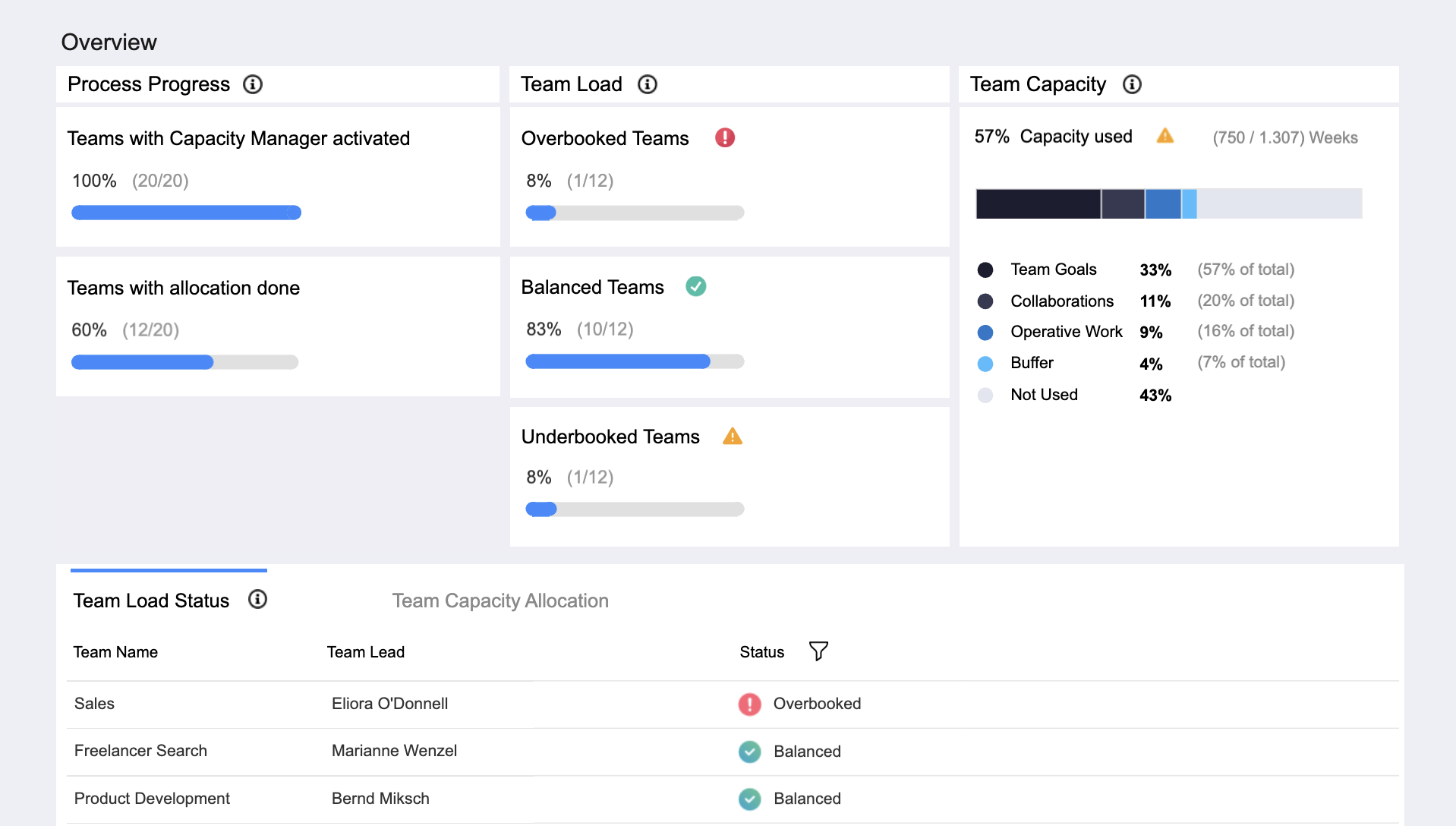Click the Overbooked status text for Sales
The width and height of the screenshot is (1456, 826).
point(817,704)
